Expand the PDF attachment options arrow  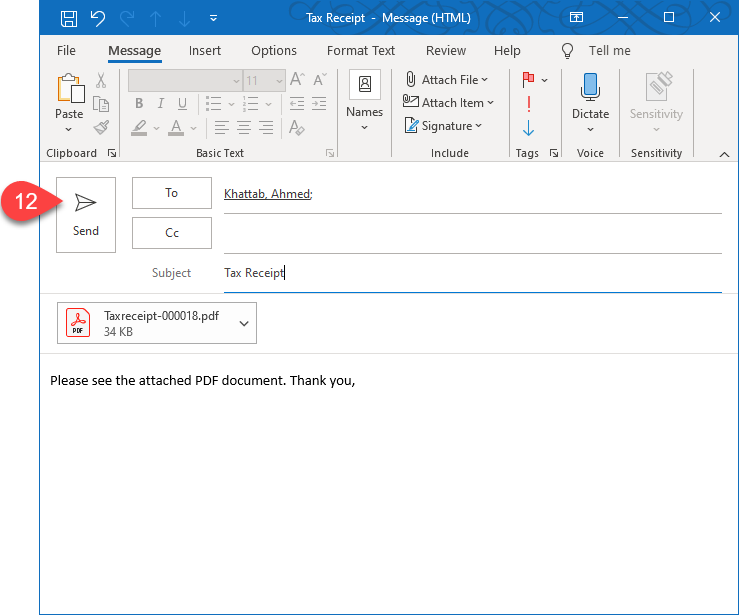tap(244, 323)
